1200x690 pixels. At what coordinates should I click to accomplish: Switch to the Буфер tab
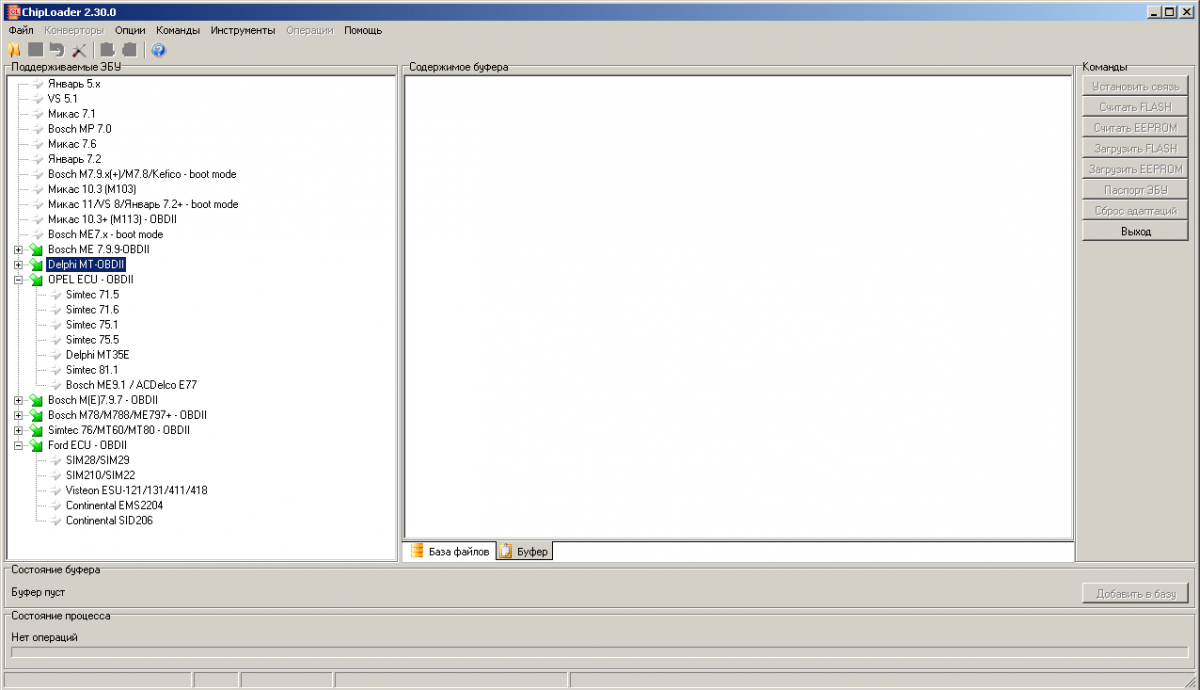point(524,552)
